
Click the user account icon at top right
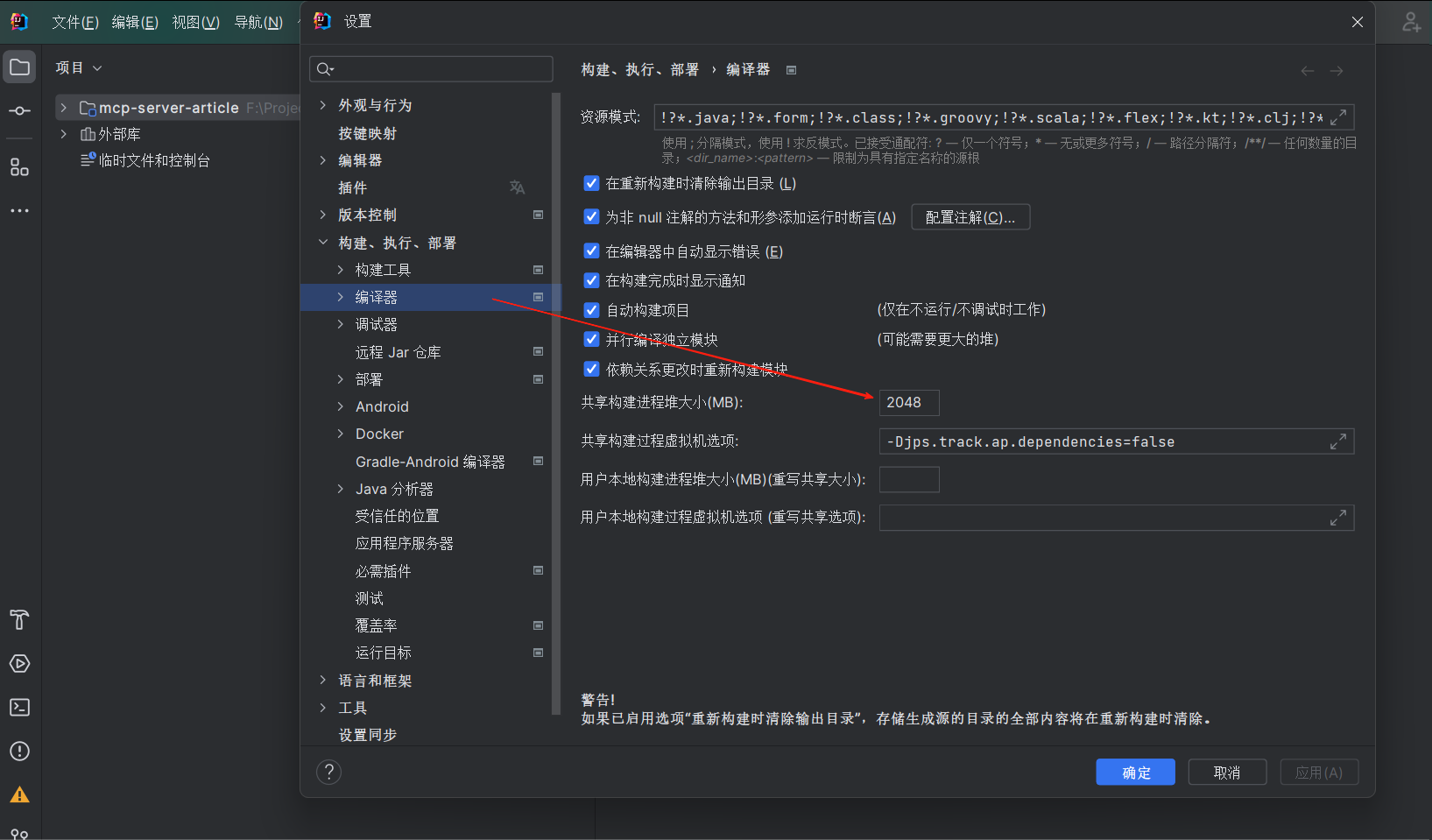1411,22
